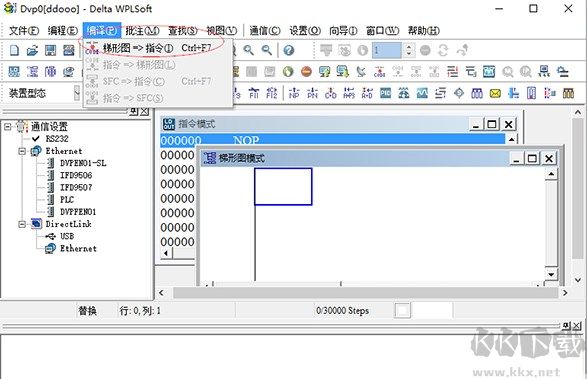The width and height of the screenshot is (587, 379).
Task: Click the orange STOP circle icon
Action: point(306,72)
